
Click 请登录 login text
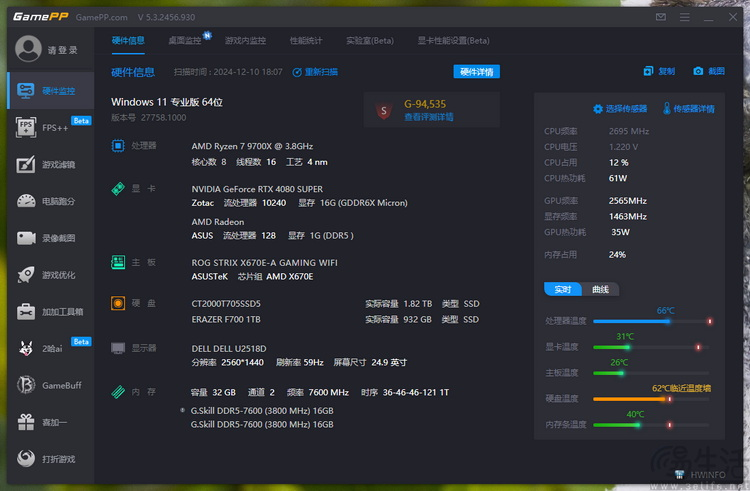coord(63,50)
